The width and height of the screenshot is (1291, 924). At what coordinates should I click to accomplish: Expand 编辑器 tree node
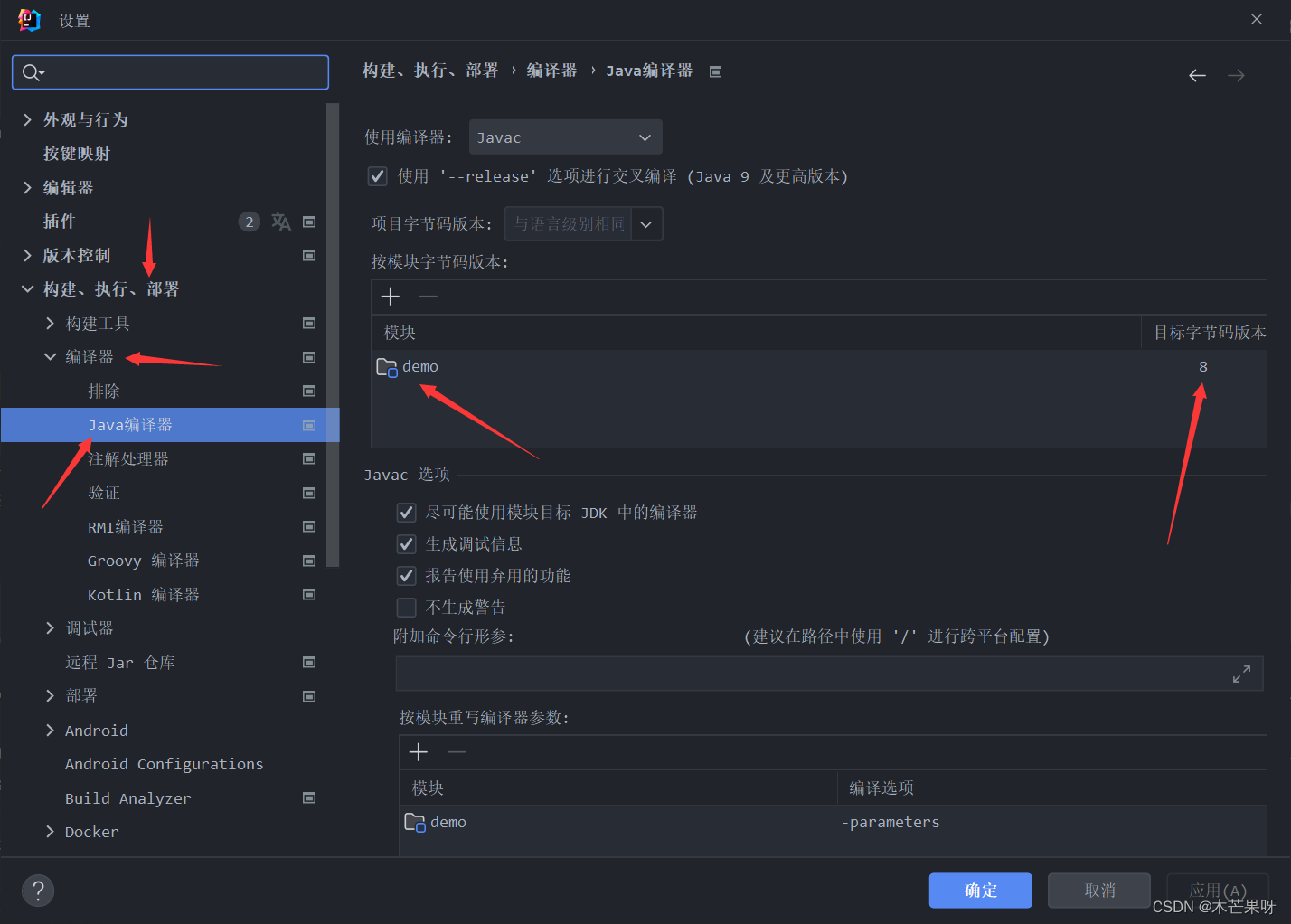coord(27,188)
